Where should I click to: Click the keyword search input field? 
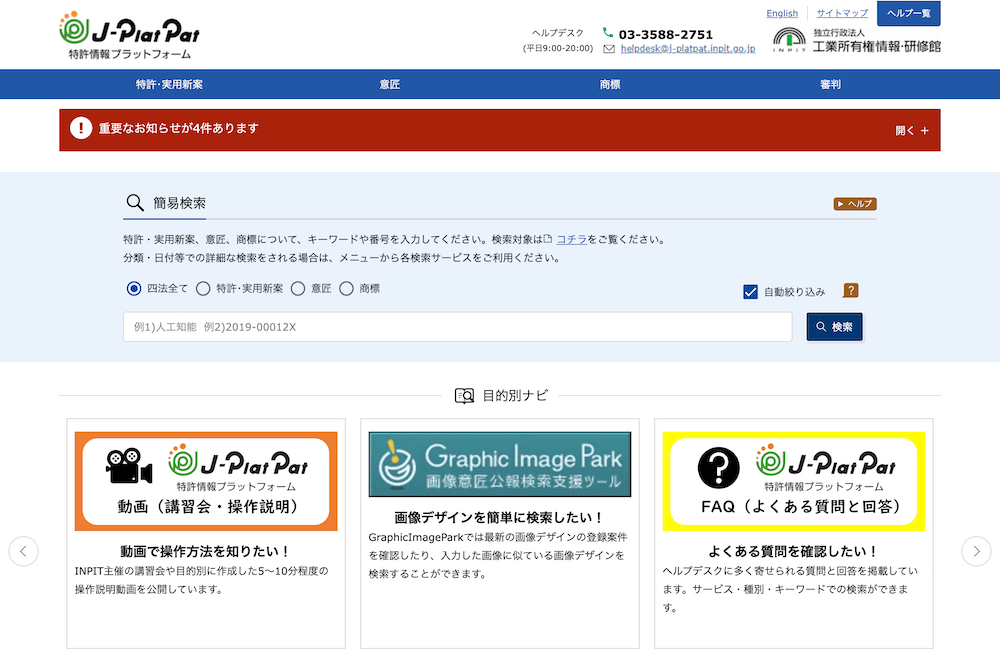coord(457,327)
